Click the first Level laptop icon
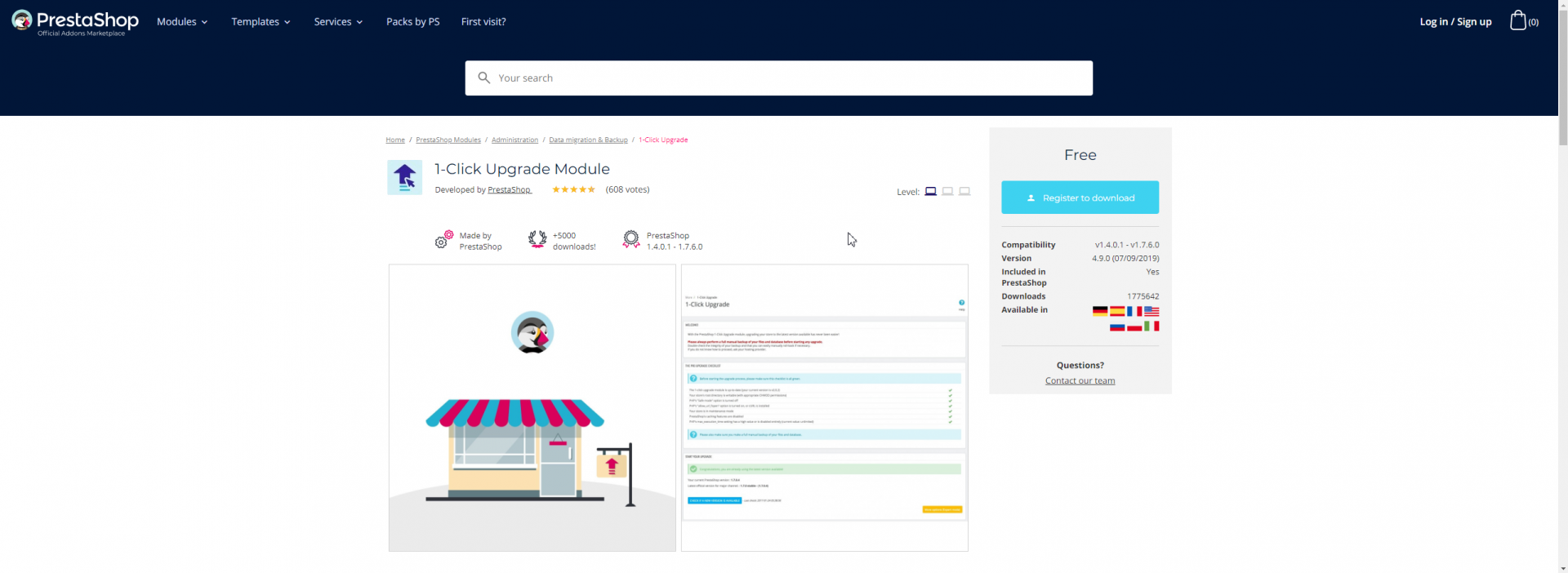 click(930, 191)
